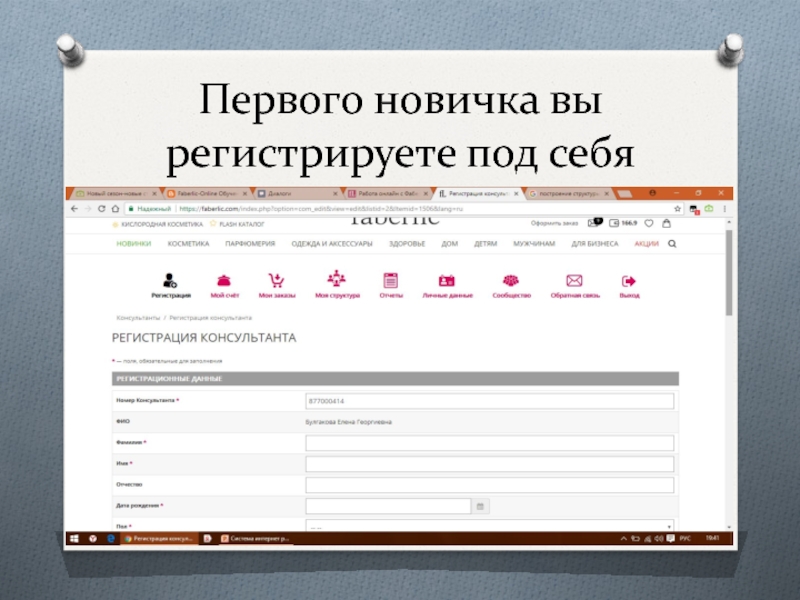Open ПАРФЮМЕРИЯ menu item
Viewport: 800px width, 600px height.
pos(250,244)
